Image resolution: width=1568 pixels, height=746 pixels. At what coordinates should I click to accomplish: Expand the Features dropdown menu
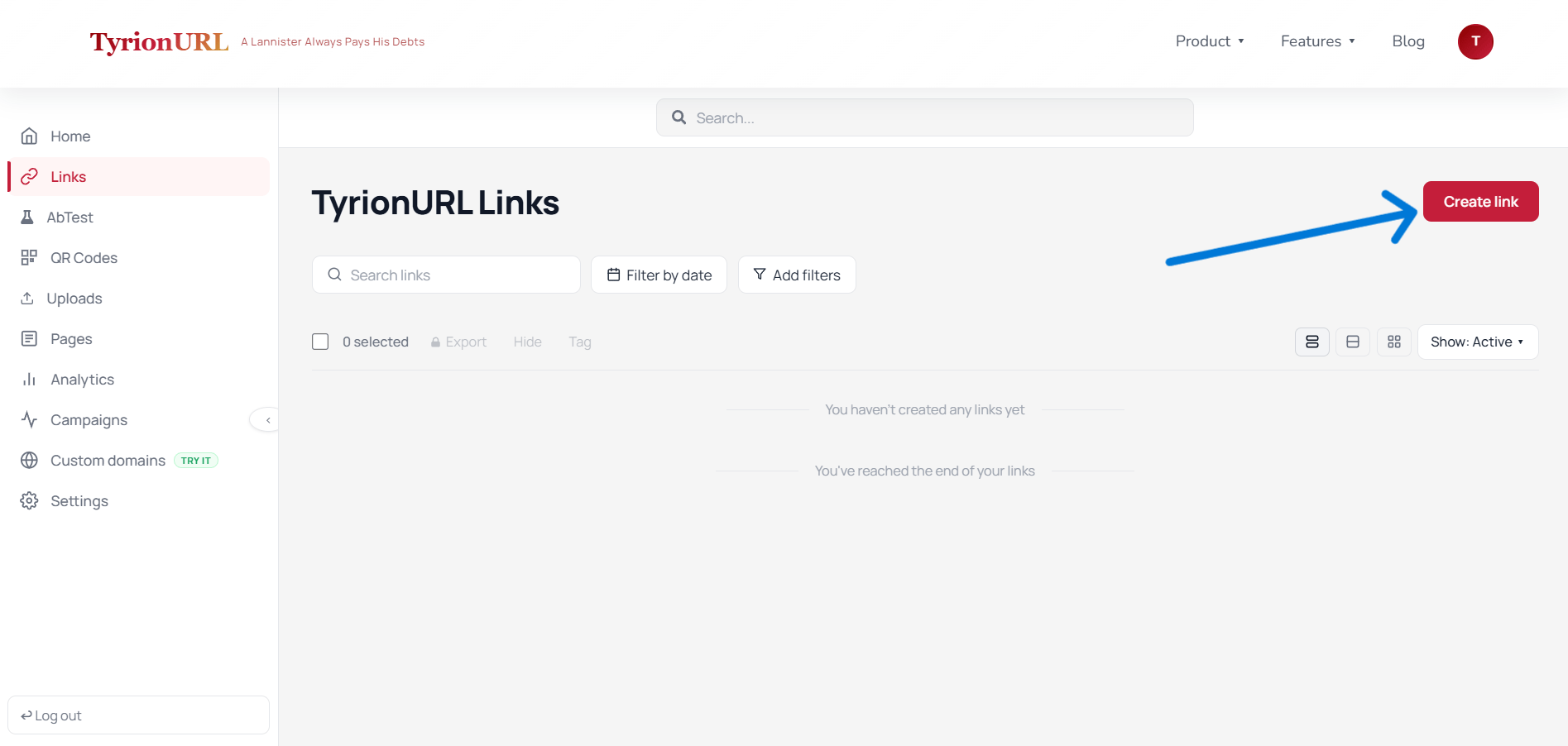(x=1317, y=41)
